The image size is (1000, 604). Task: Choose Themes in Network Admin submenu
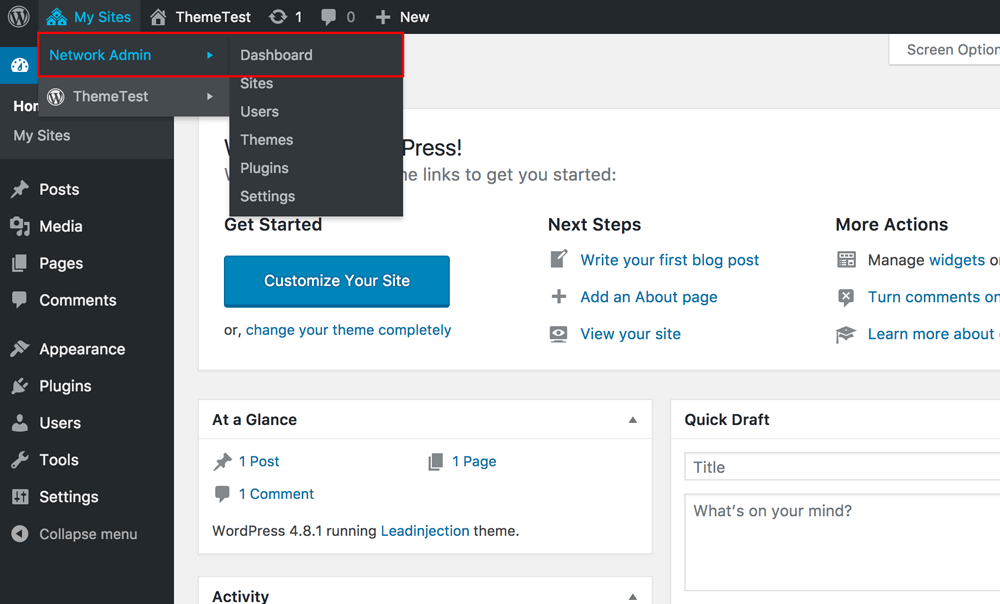click(267, 140)
